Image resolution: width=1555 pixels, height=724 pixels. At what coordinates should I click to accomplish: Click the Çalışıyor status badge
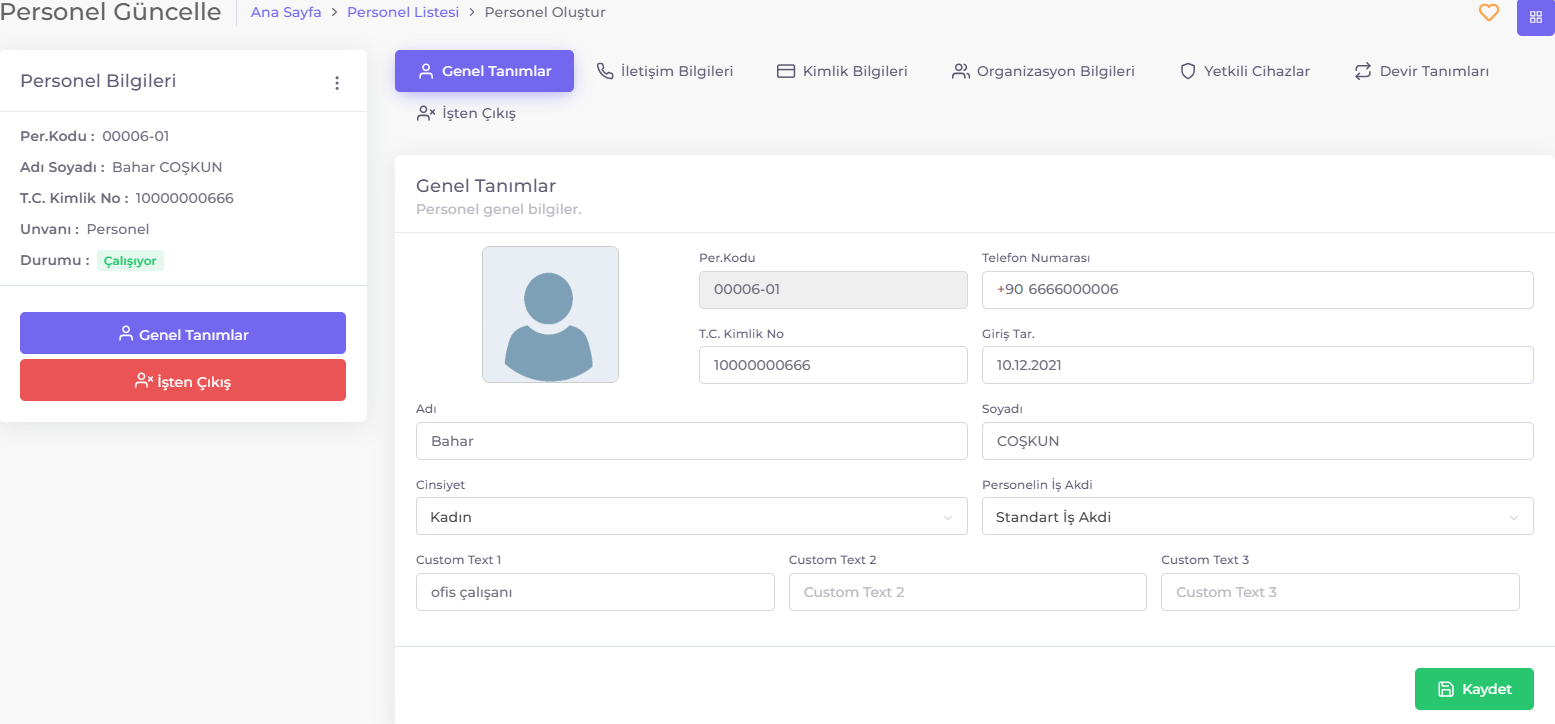coord(131,261)
